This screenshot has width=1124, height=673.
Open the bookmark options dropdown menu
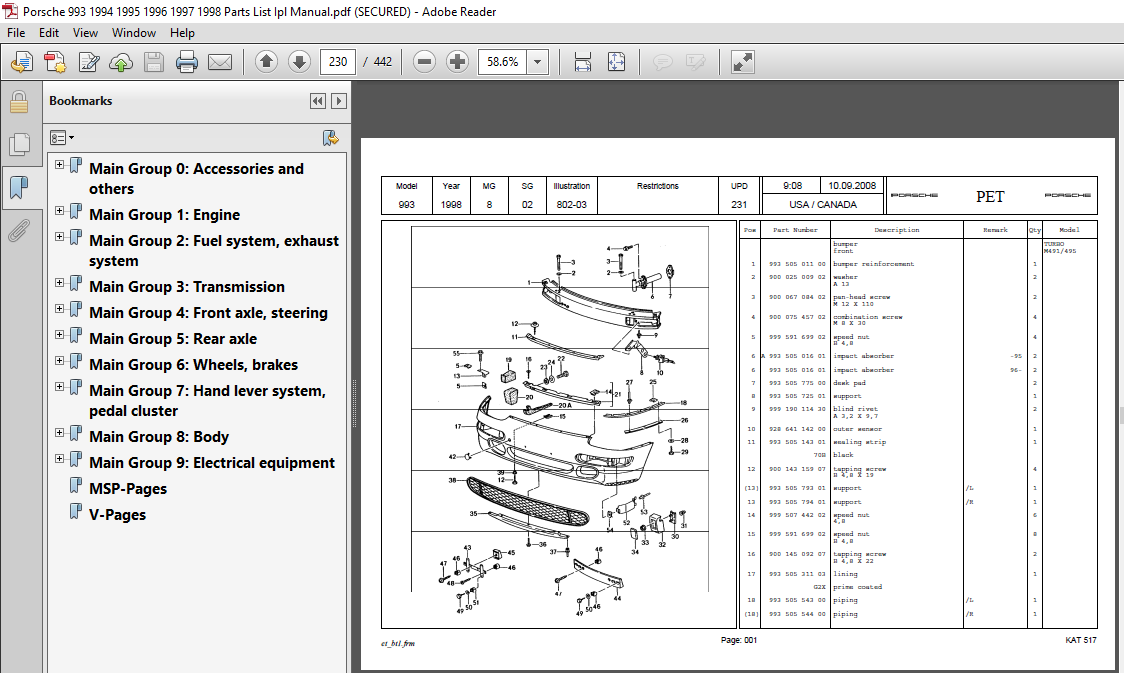pos(62,138)
